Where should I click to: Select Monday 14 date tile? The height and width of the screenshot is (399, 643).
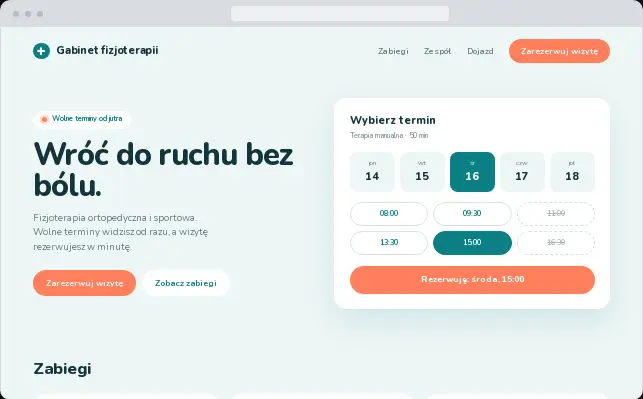pyautogui.click(x=372, y=172)
